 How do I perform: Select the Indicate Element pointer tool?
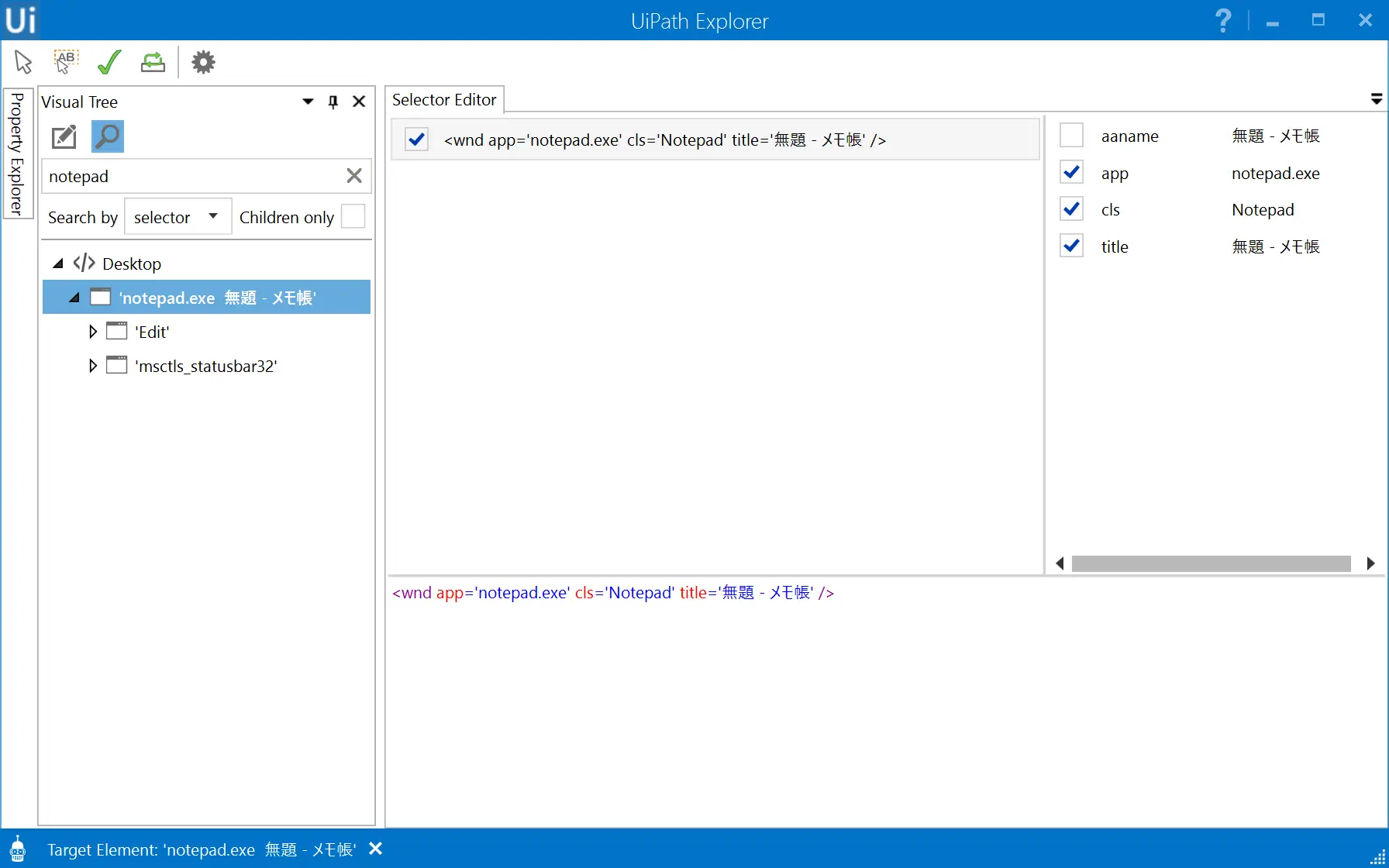click(x=23, y=62)
